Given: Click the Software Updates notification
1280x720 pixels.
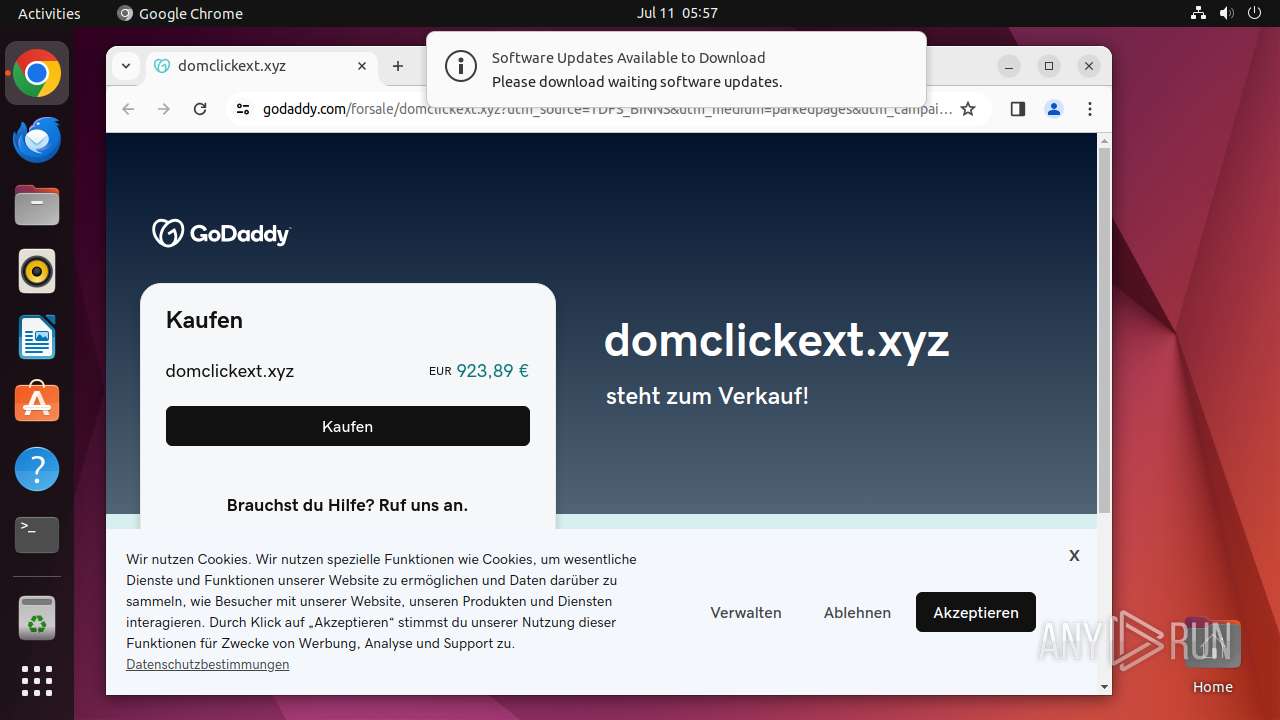Looking at the screenshot, I should coord(676,69).
